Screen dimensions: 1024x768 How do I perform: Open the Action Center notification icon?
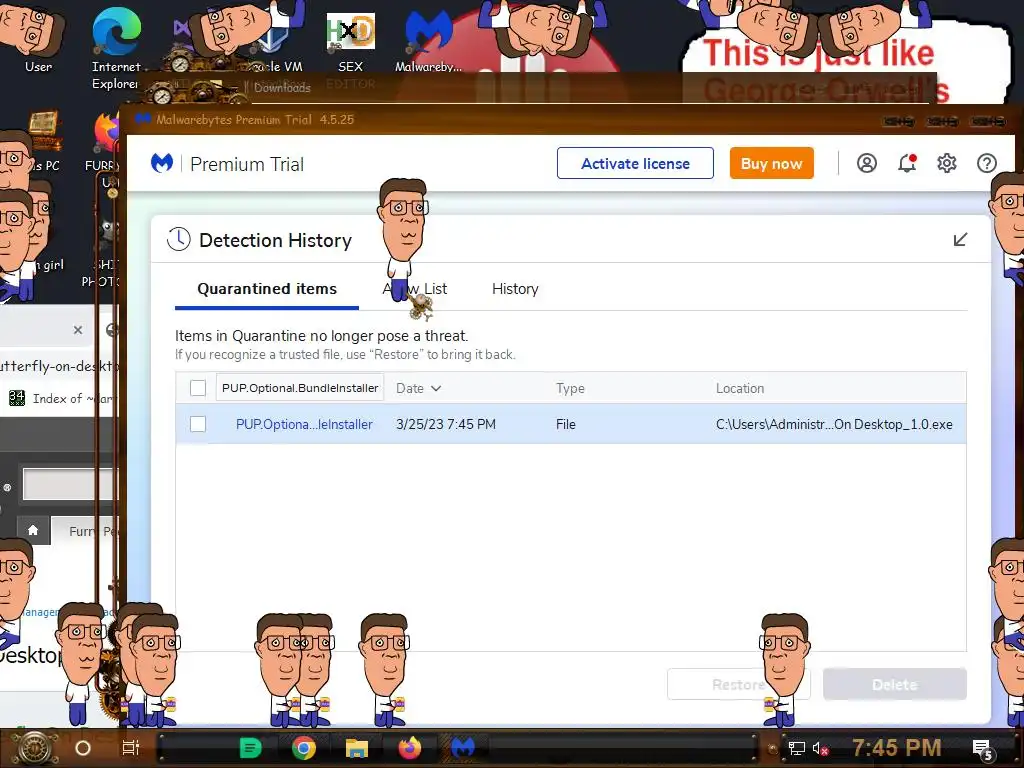983,749
